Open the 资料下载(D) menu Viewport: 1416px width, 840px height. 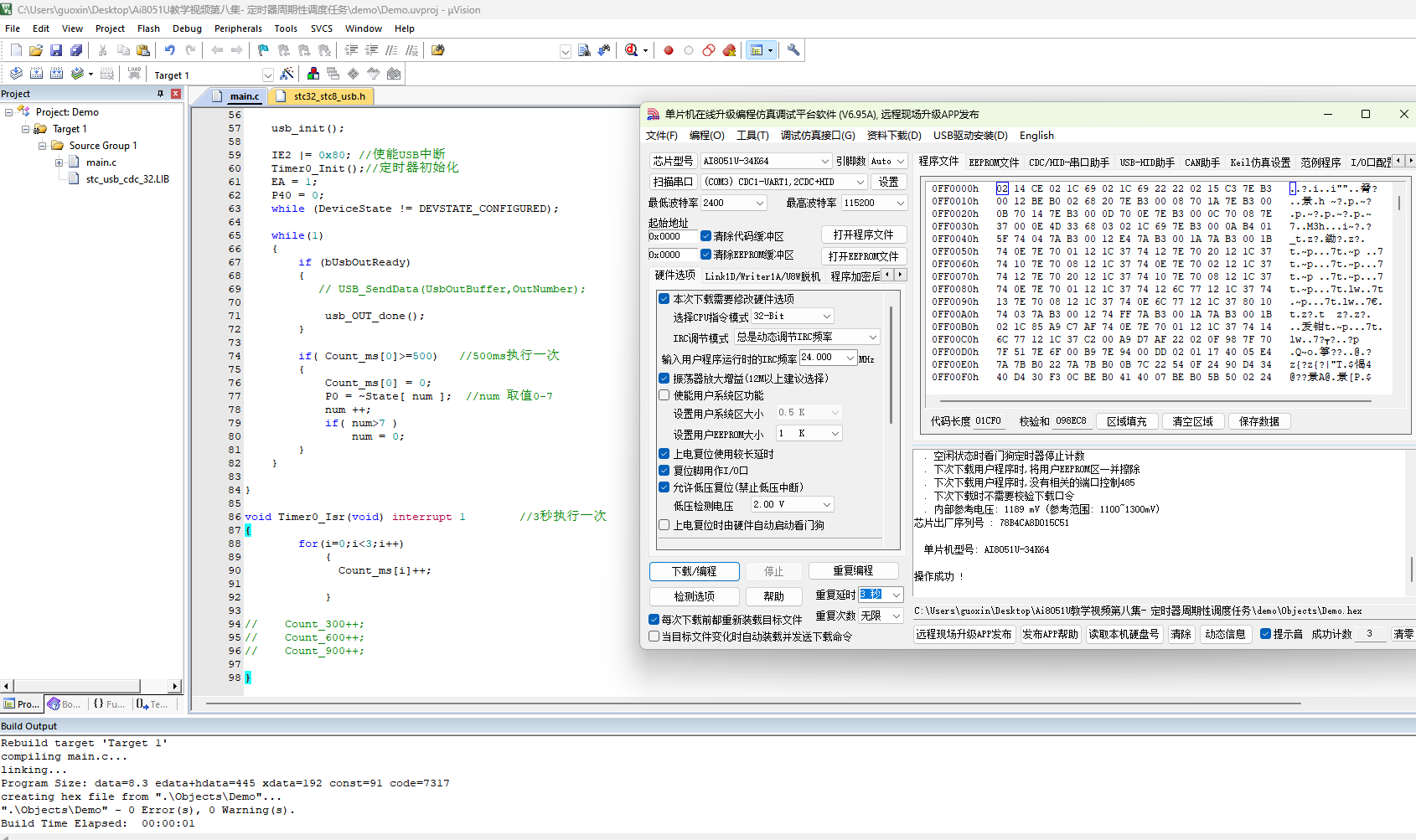894,136
